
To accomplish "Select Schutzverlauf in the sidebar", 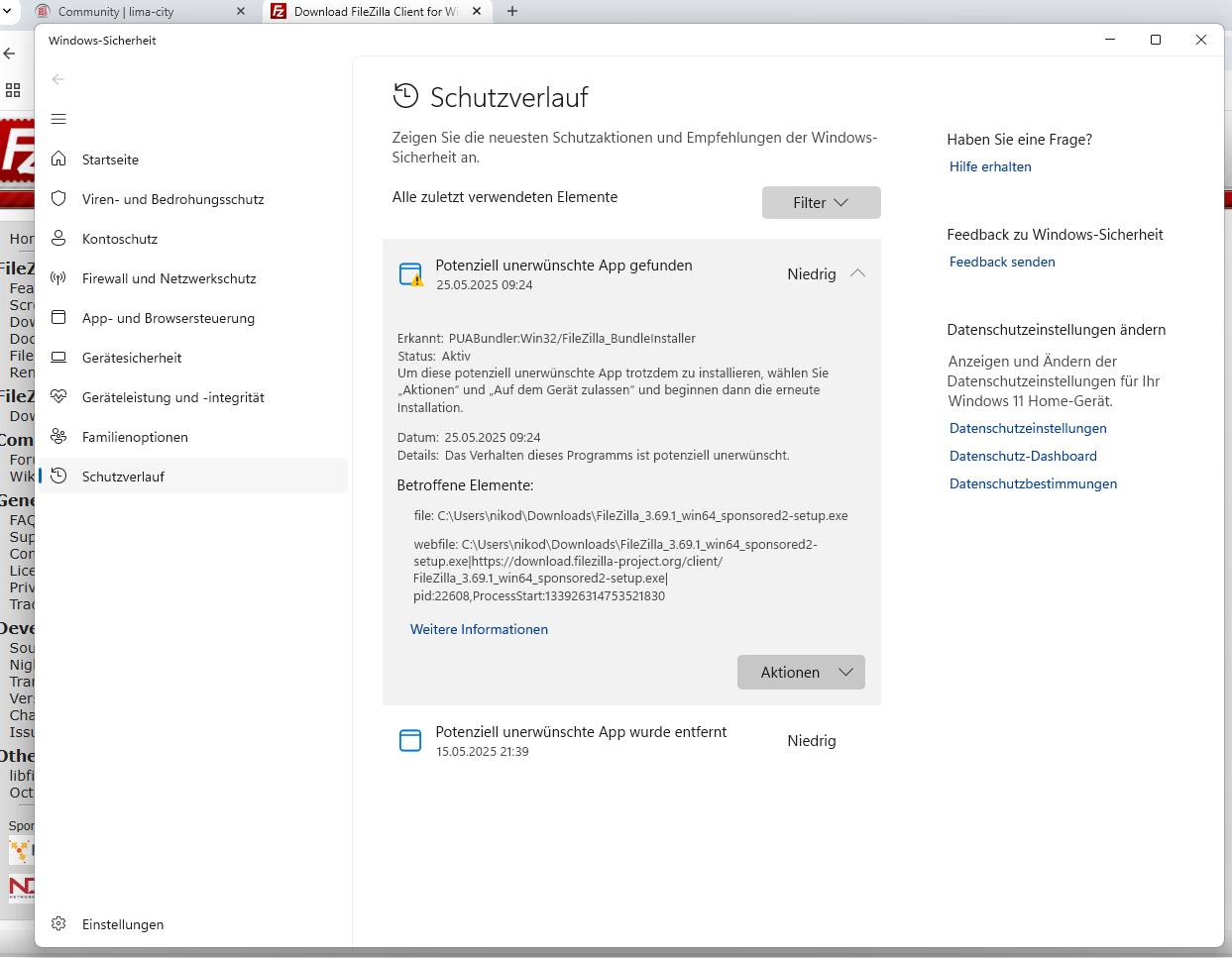I will pyautogui.click(x=123, y=477).
